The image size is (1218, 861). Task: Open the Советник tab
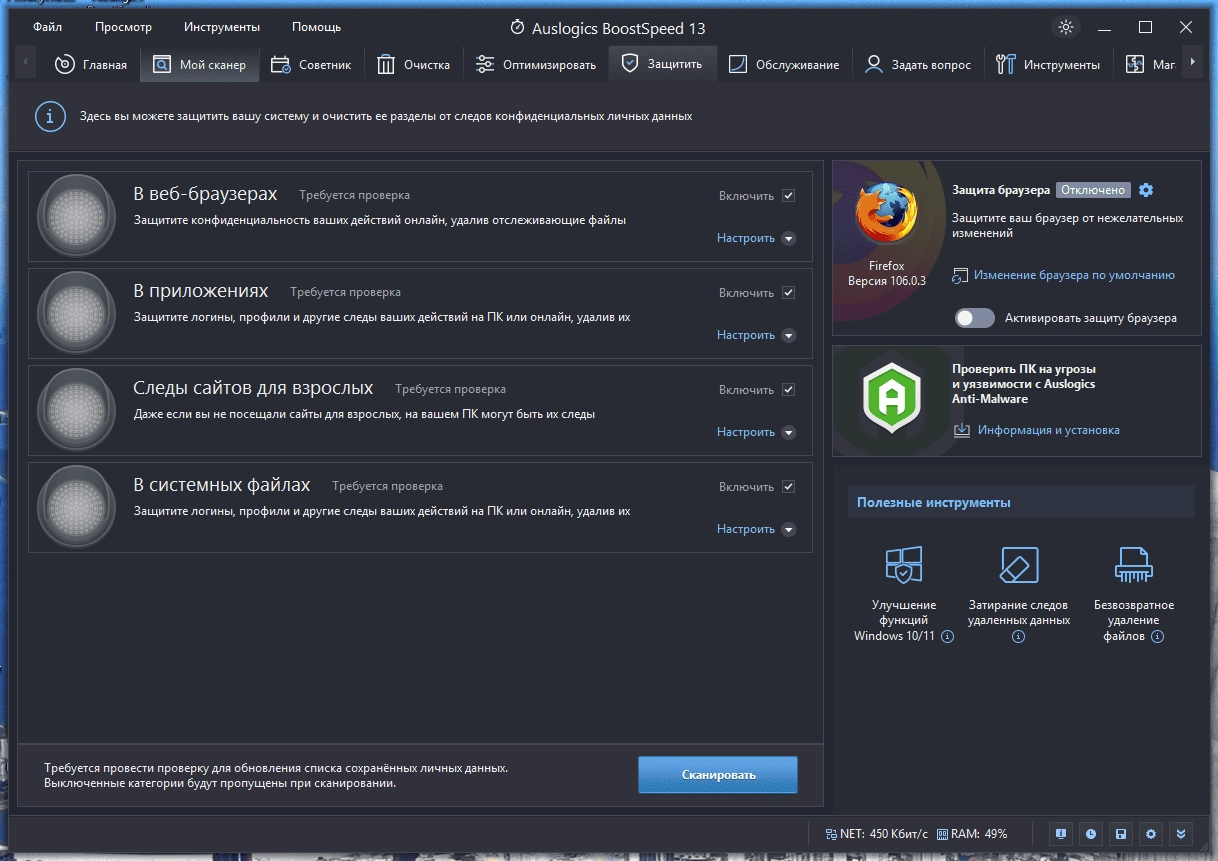click(311, 65)
